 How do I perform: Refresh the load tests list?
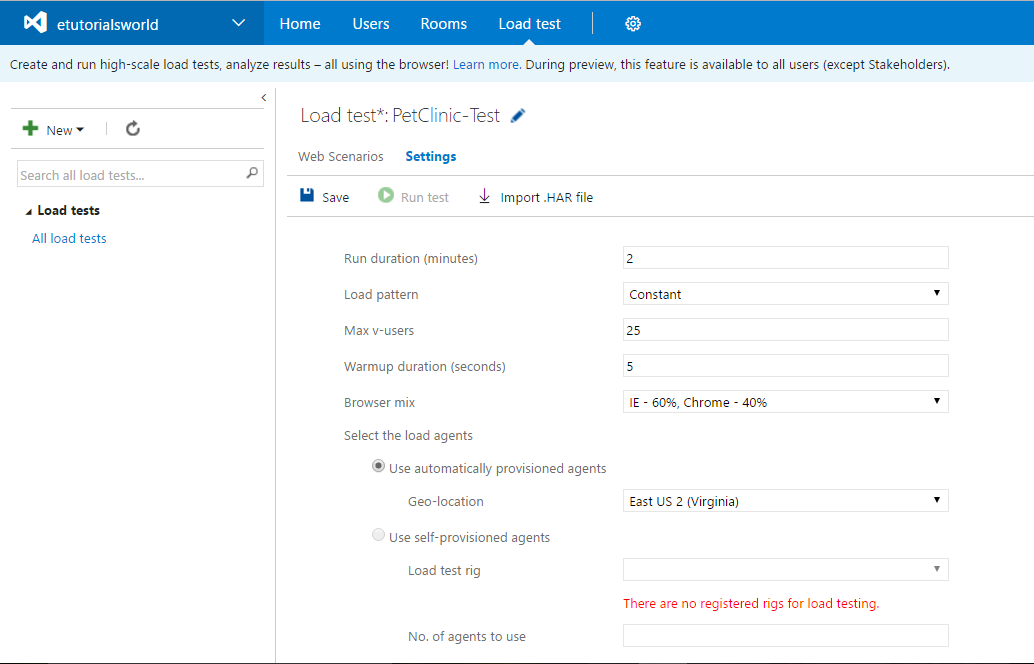[133, 129]
